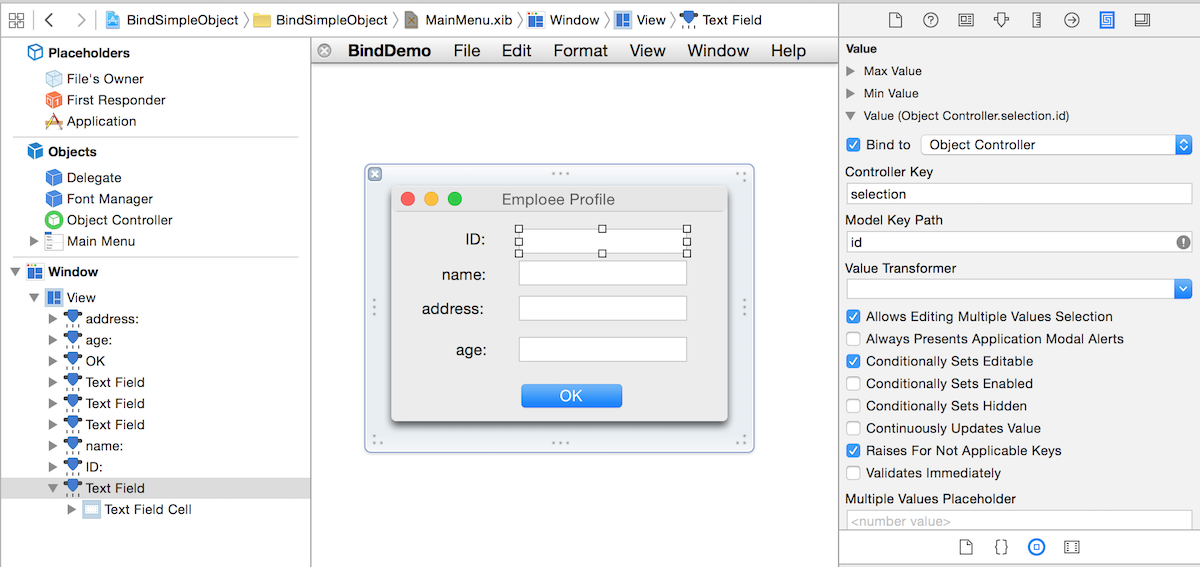This screenshot has width=1200, height=567.
Task: Expand the OK outline item
Action: (x=53, y=360)
